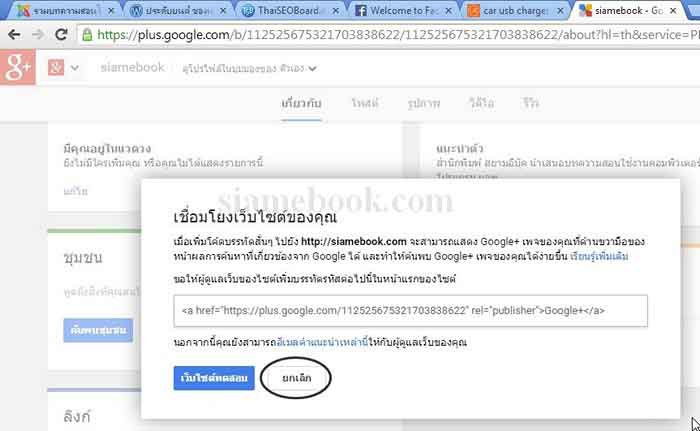Click the เชื่อมโยงเว็บไซต์ของคุณ dialog title
700x431 pixels.
click(255, 217)
